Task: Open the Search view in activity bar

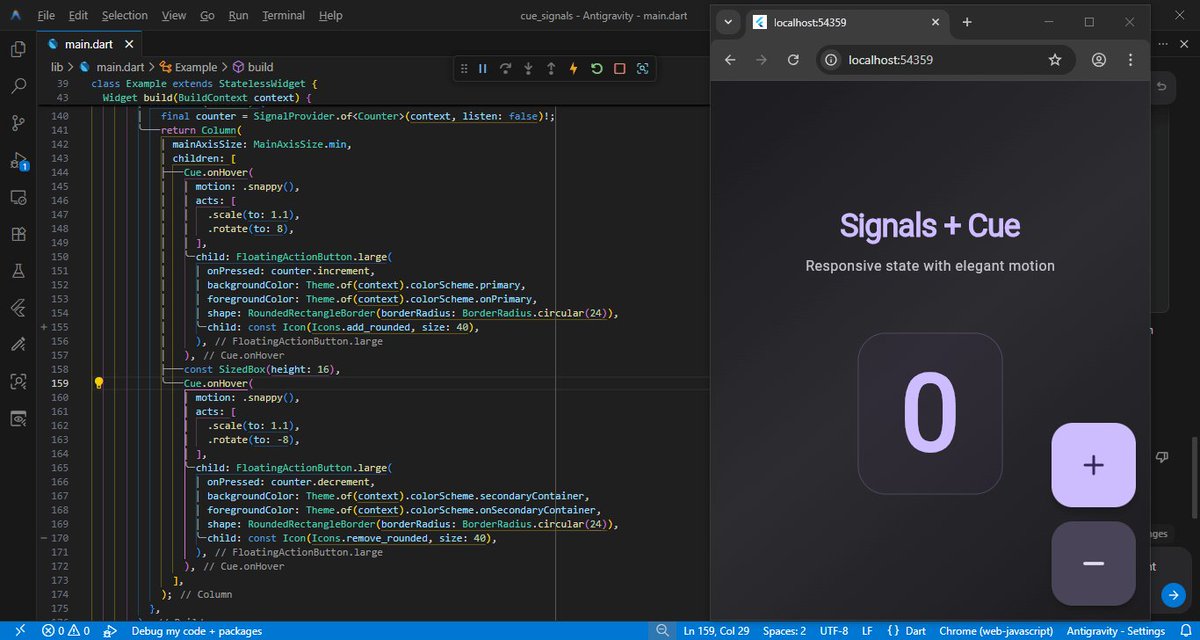Action: pos(18,86)
